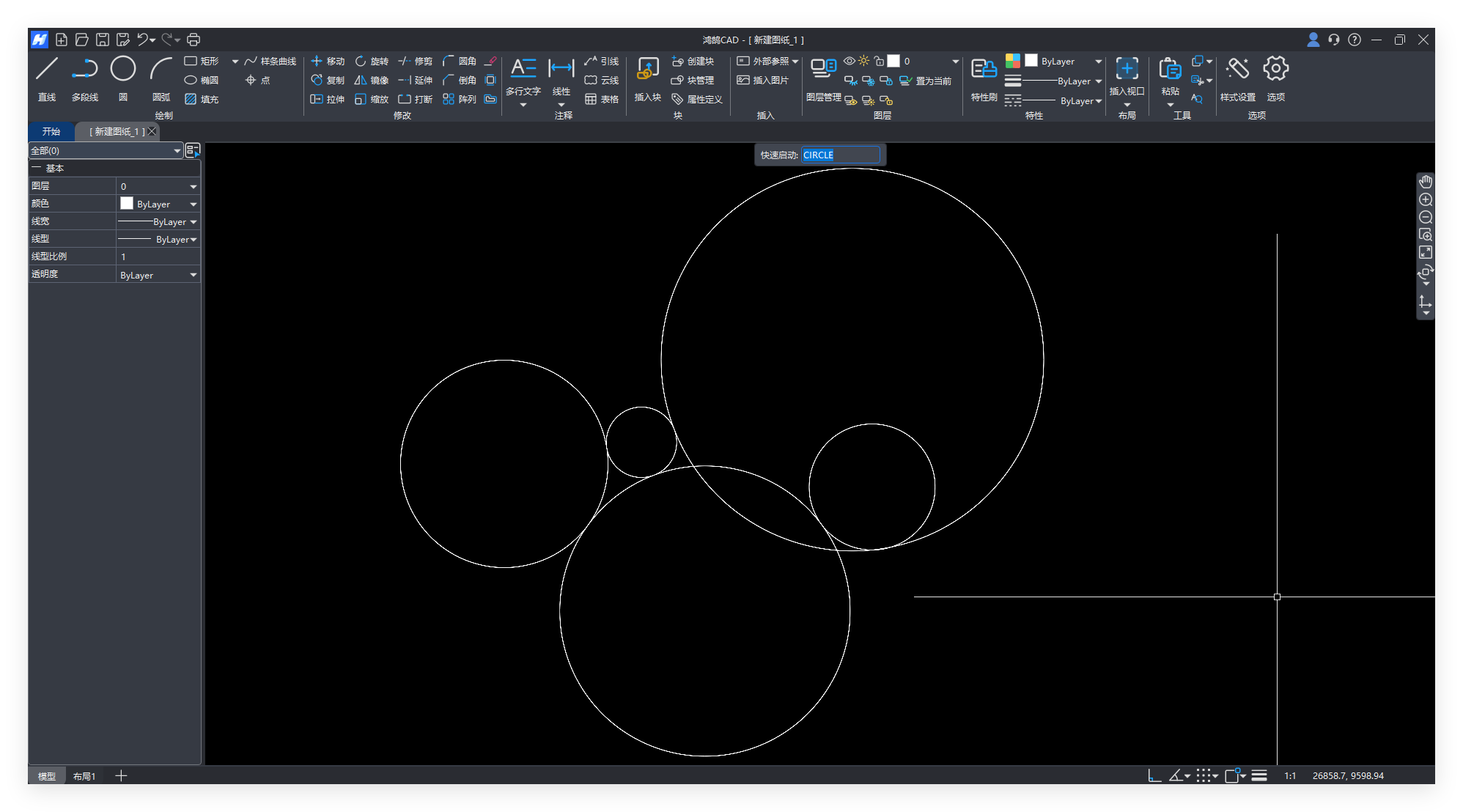
Task: Toggle layer visibility eye icon
Action: click(x=850, y=61)
